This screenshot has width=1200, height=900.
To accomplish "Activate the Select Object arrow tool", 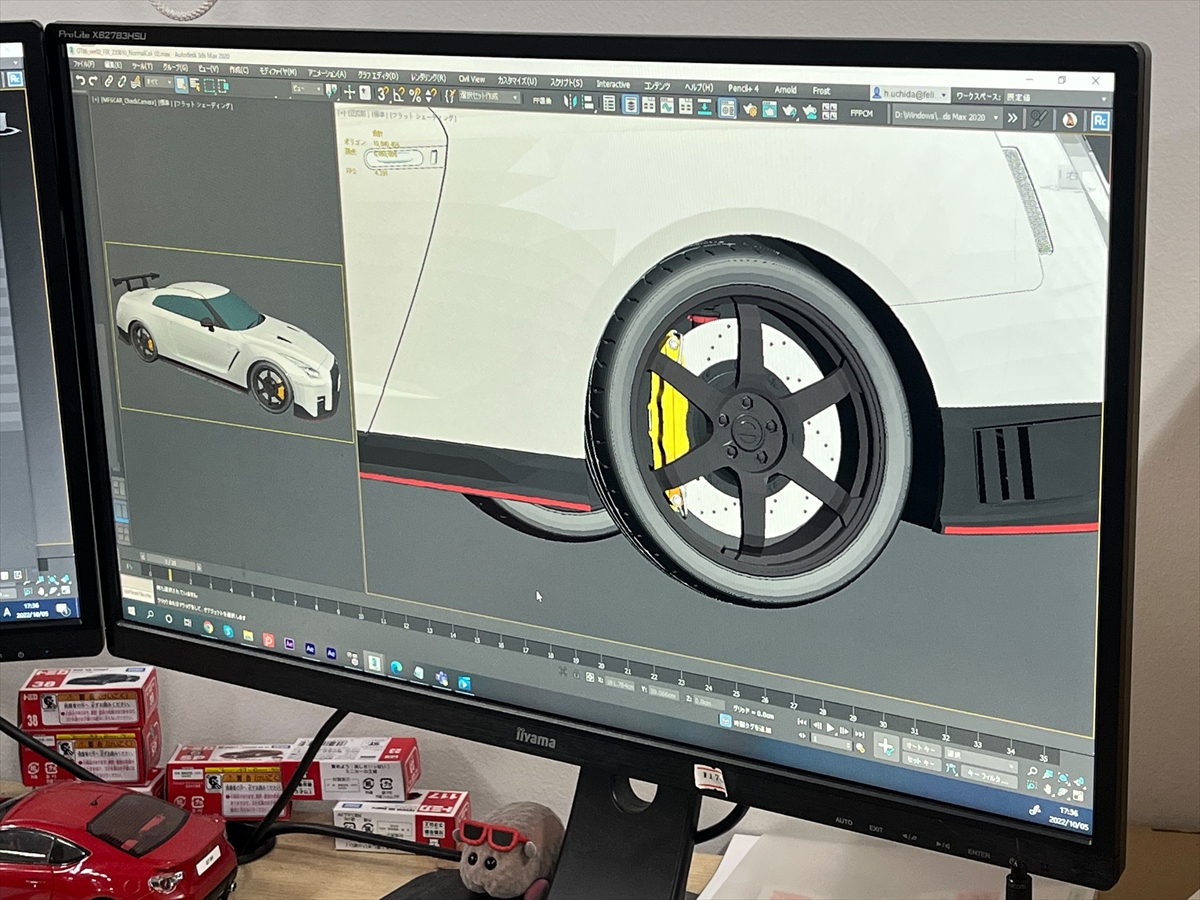I will click(181, 85).
